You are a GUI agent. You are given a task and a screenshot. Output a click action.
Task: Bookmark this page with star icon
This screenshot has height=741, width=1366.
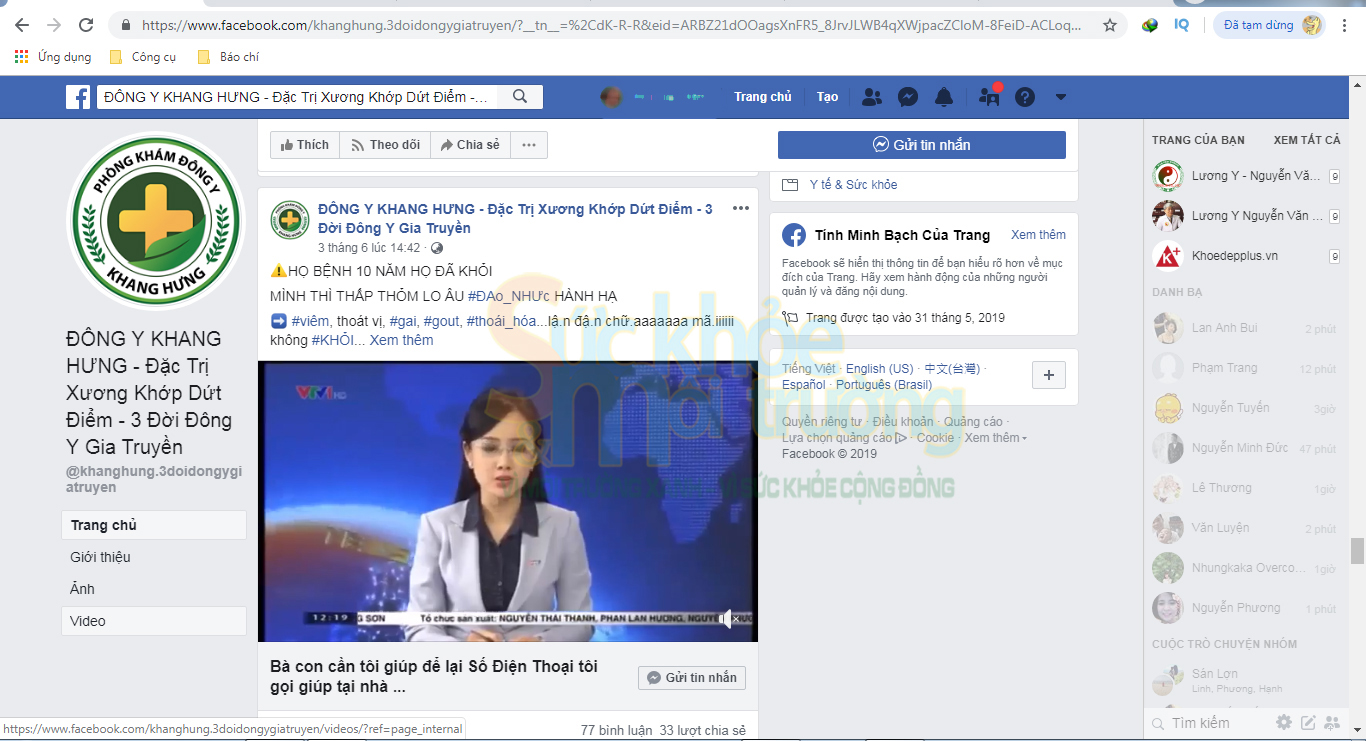pos(1110,25)
